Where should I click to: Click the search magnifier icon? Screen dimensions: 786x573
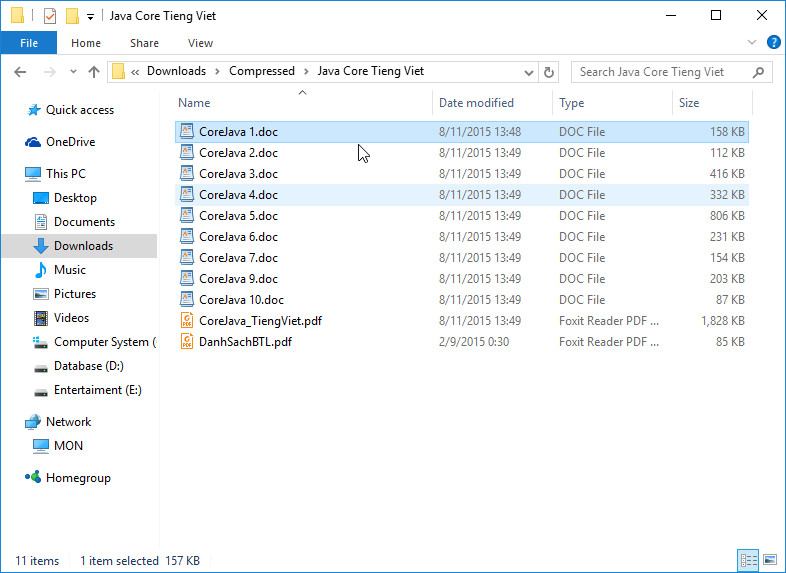pyautogui.click(x=758, y=72)
